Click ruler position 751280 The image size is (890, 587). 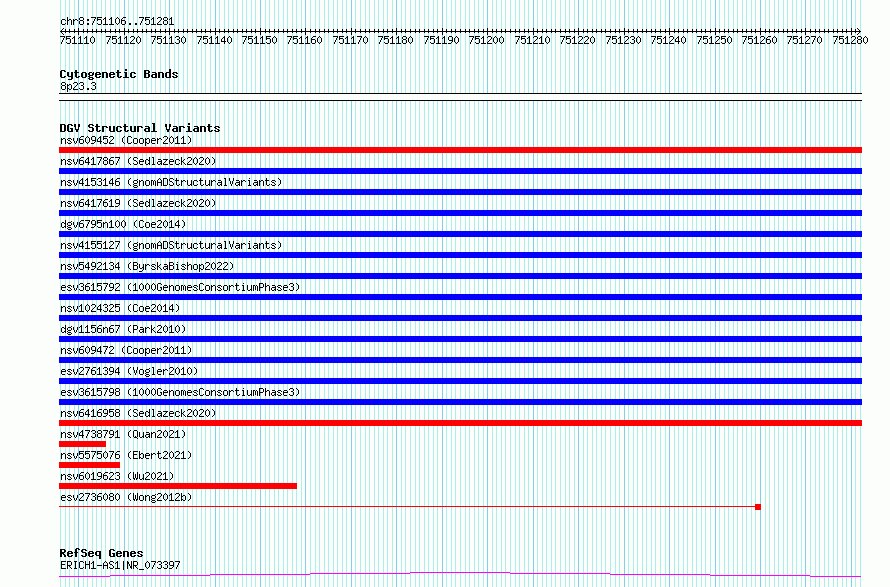tap(850, 40)
